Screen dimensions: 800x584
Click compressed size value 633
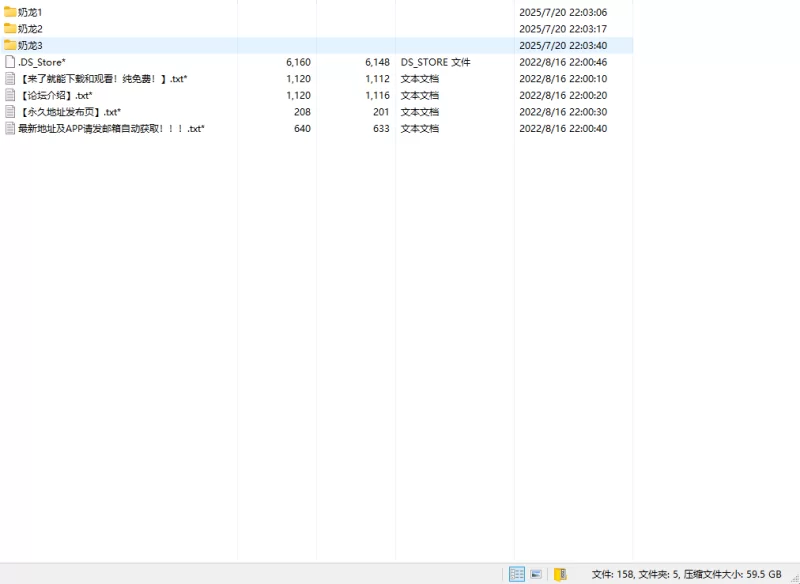pos(381,129)
